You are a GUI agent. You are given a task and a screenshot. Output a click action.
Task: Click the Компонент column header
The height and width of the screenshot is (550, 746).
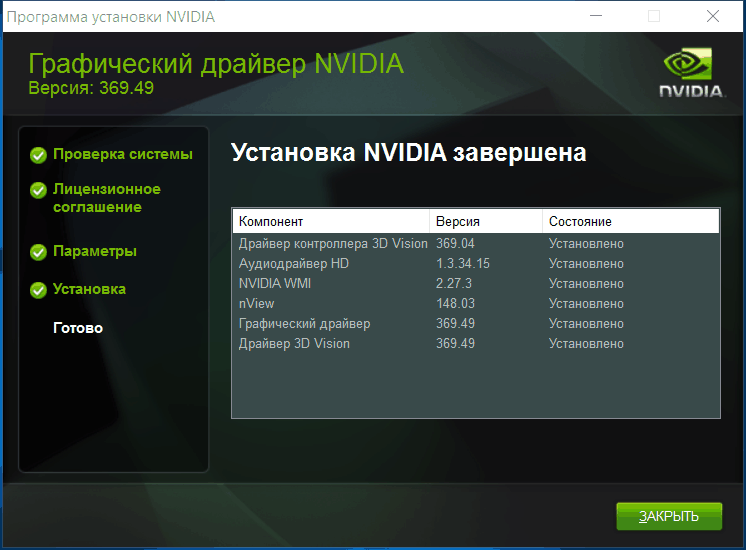tap(331, 221)
